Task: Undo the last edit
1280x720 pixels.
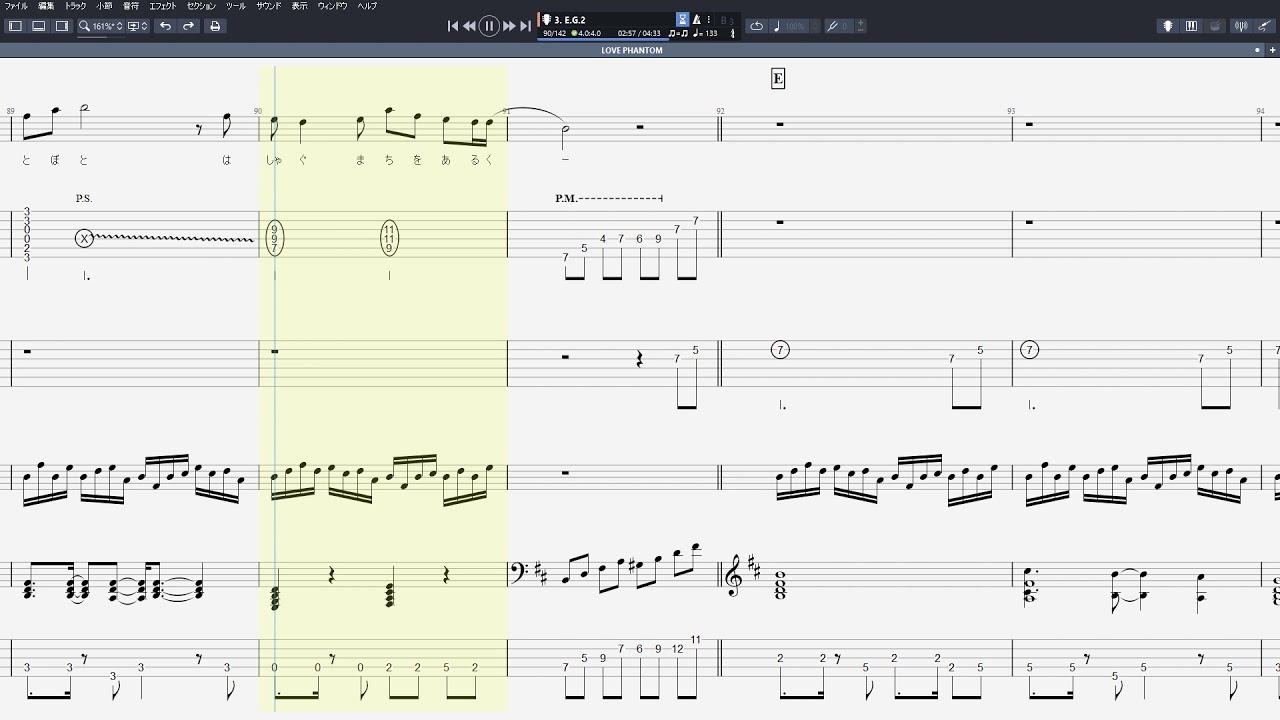Action: [165, 26]
